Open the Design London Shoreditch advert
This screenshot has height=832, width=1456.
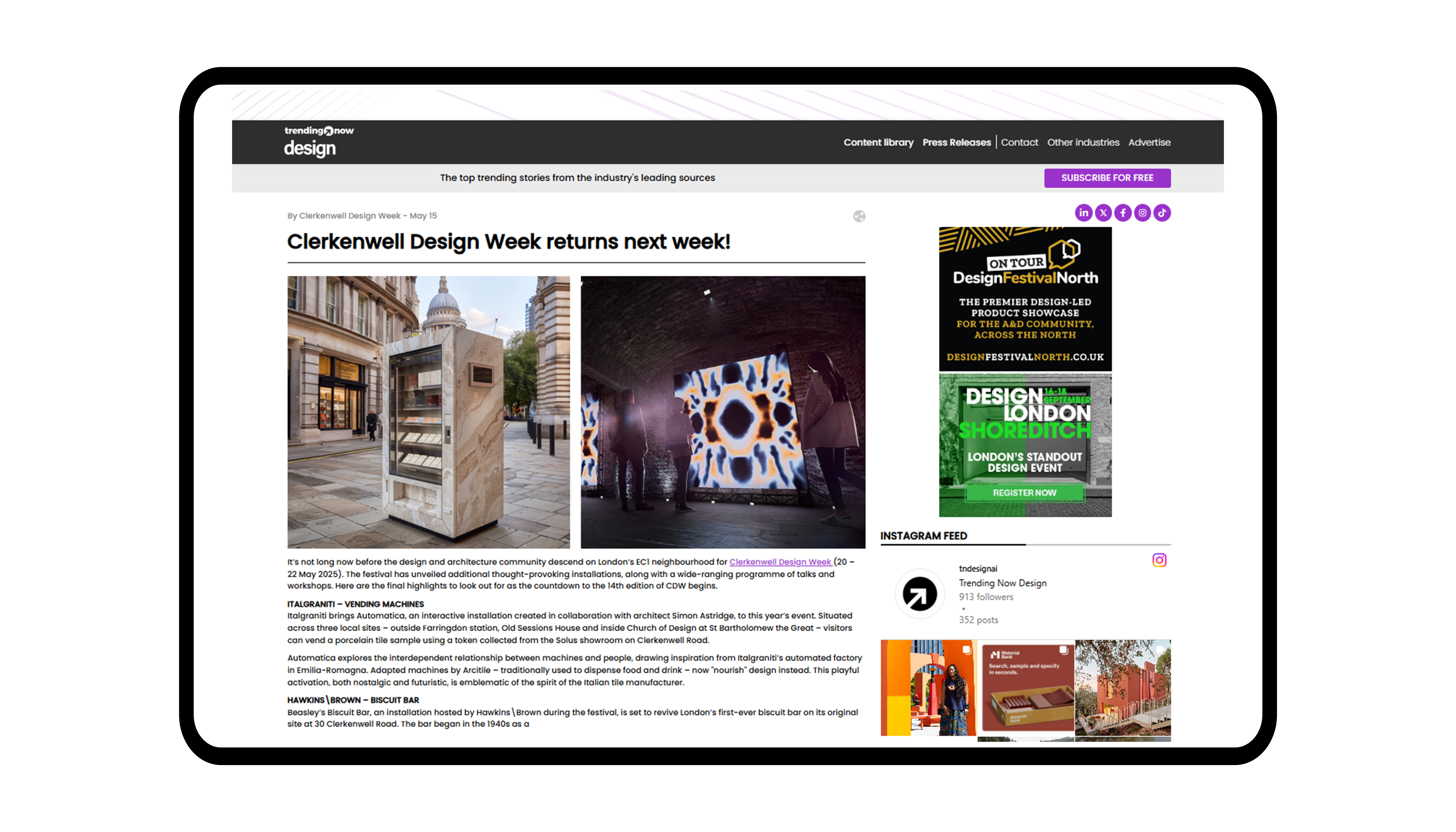point(1025,445)
